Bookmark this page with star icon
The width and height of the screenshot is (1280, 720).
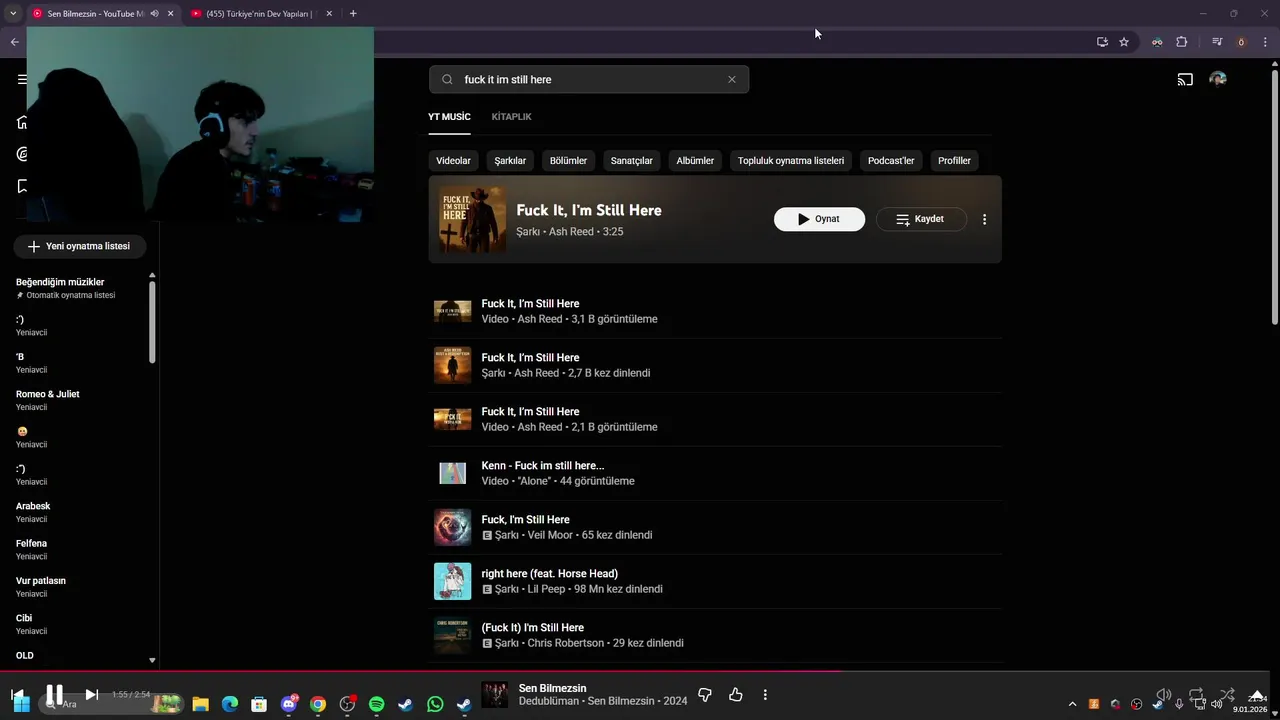tap(1124, 42)
